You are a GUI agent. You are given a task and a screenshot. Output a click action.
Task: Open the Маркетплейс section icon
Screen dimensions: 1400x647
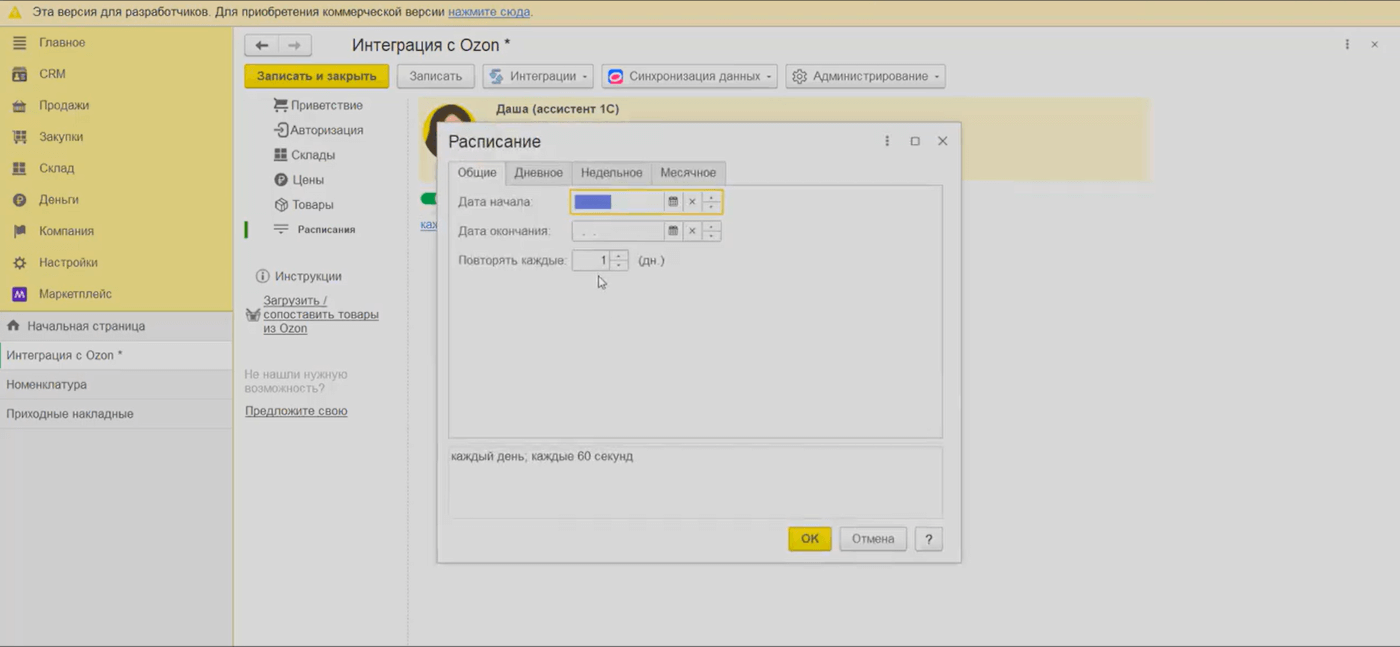point(19,294)
